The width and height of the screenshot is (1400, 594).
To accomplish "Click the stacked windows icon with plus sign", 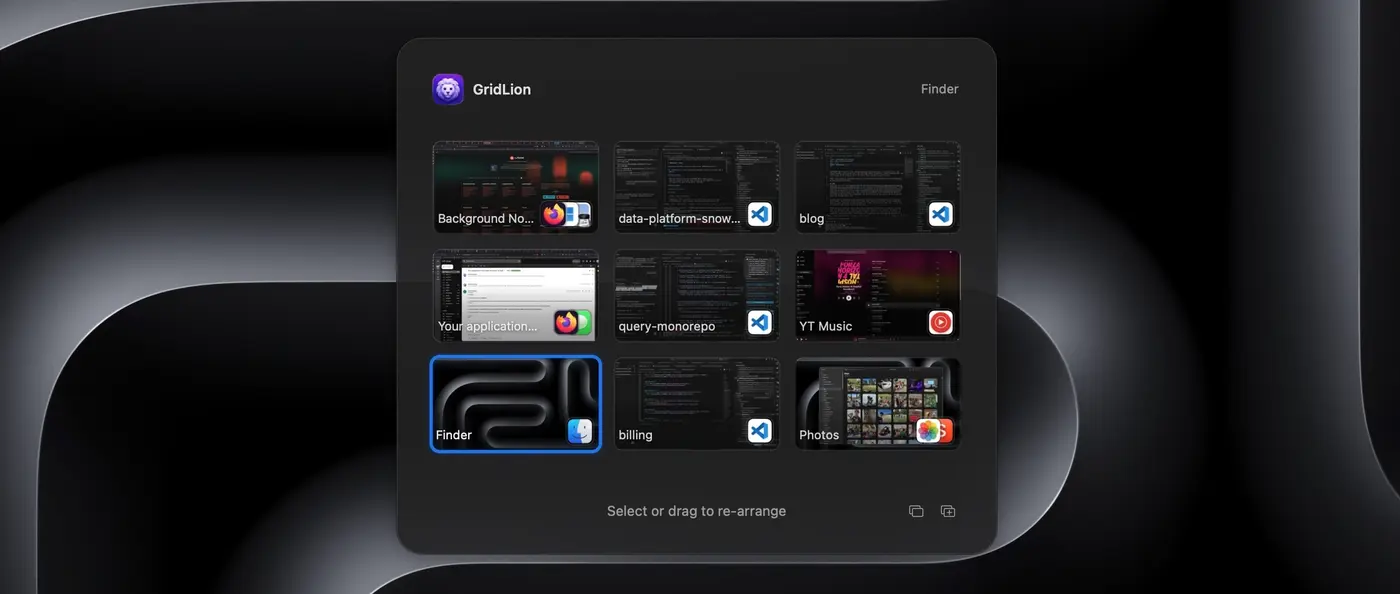I will coord(948,511).
